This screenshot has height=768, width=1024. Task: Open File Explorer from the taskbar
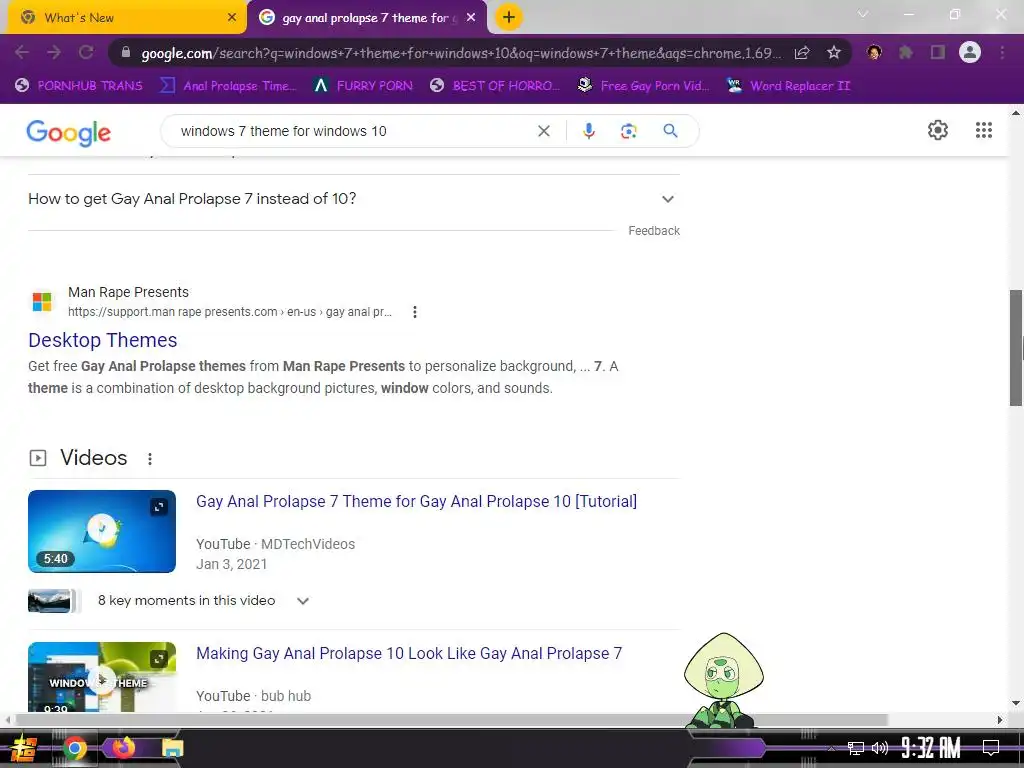coord(172,748)
